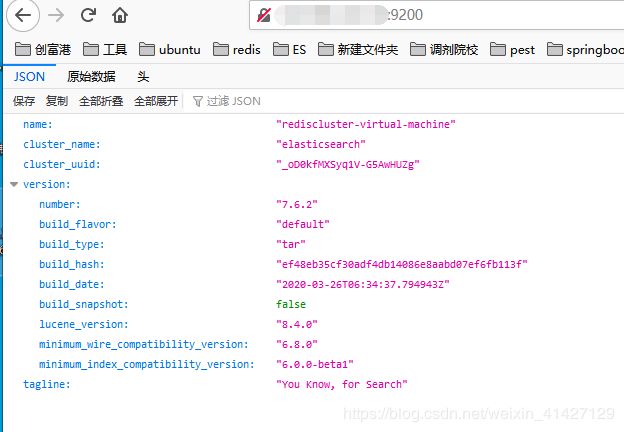
Task: Click the insecure connection lock icon
Action: pos(263,15)
